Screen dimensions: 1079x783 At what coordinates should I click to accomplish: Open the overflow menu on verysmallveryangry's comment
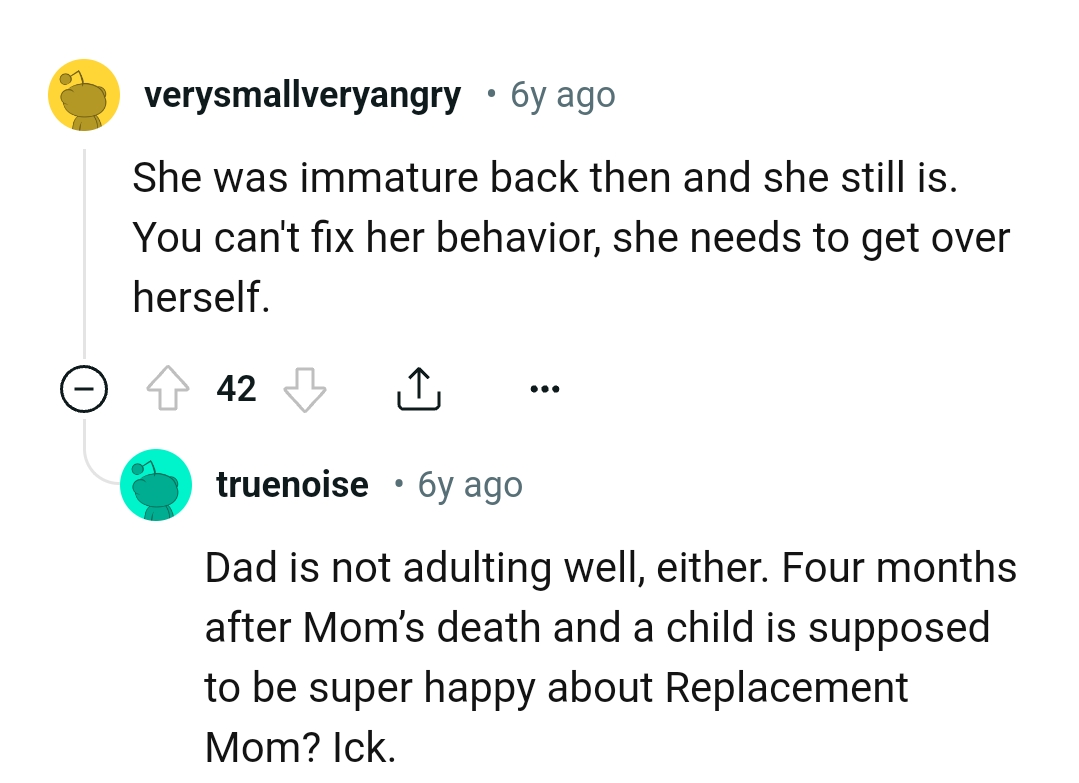[545, 389]
